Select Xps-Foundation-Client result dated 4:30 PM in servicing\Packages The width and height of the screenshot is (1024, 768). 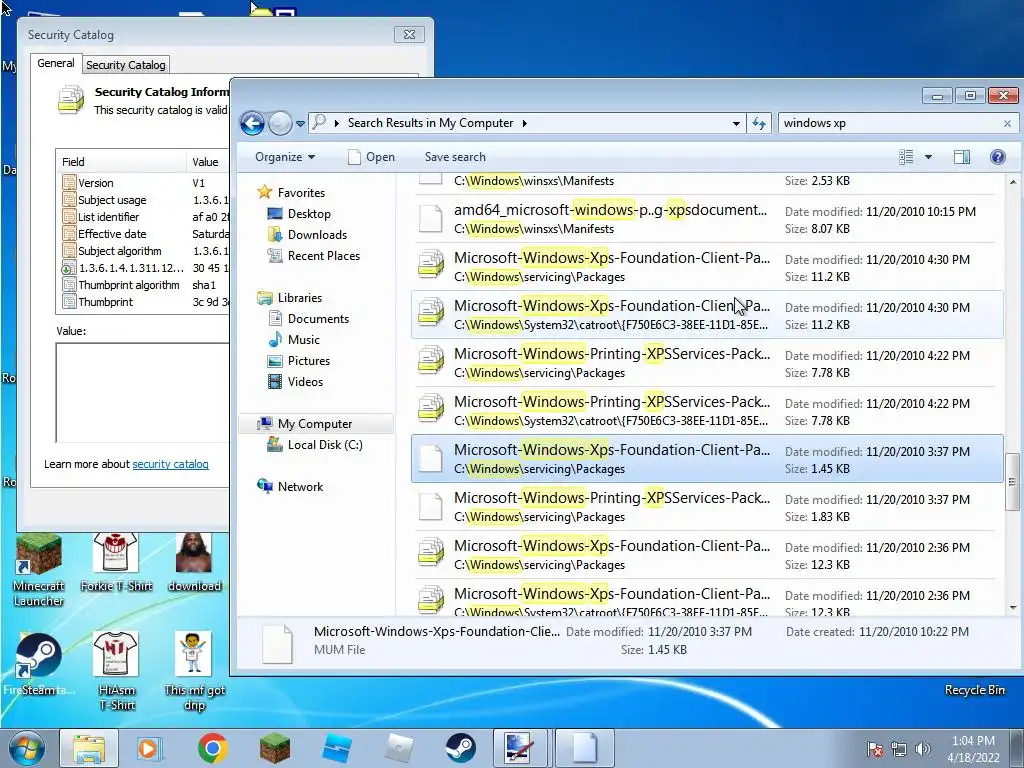[707, 266]
